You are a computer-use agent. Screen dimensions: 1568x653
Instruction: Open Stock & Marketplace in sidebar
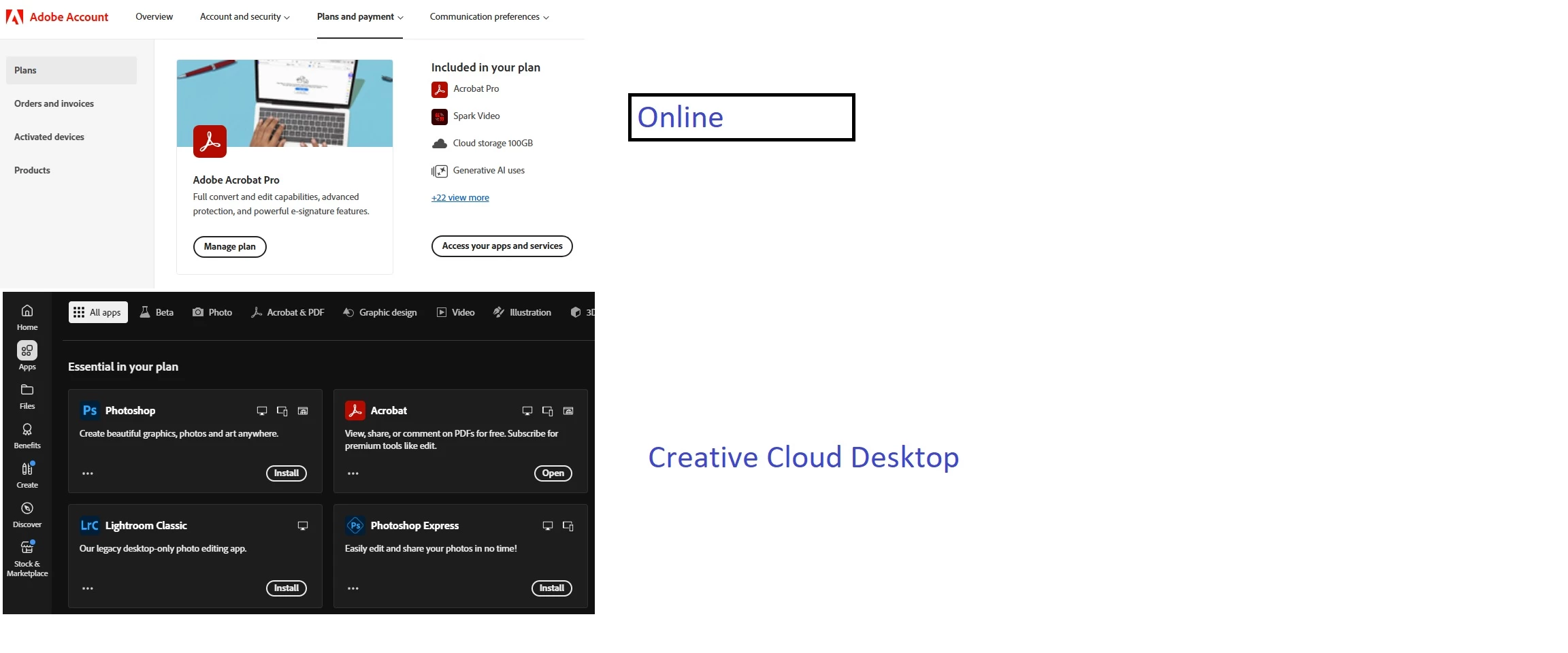coord(27,559)
